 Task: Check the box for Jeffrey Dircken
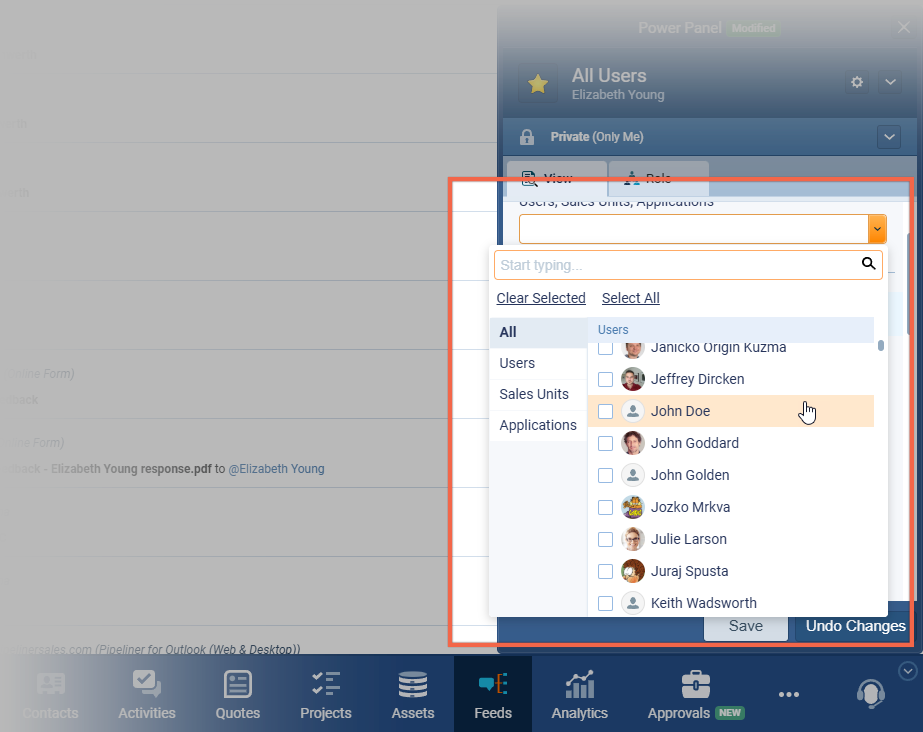pyautogui.click(x=606, y=380)
